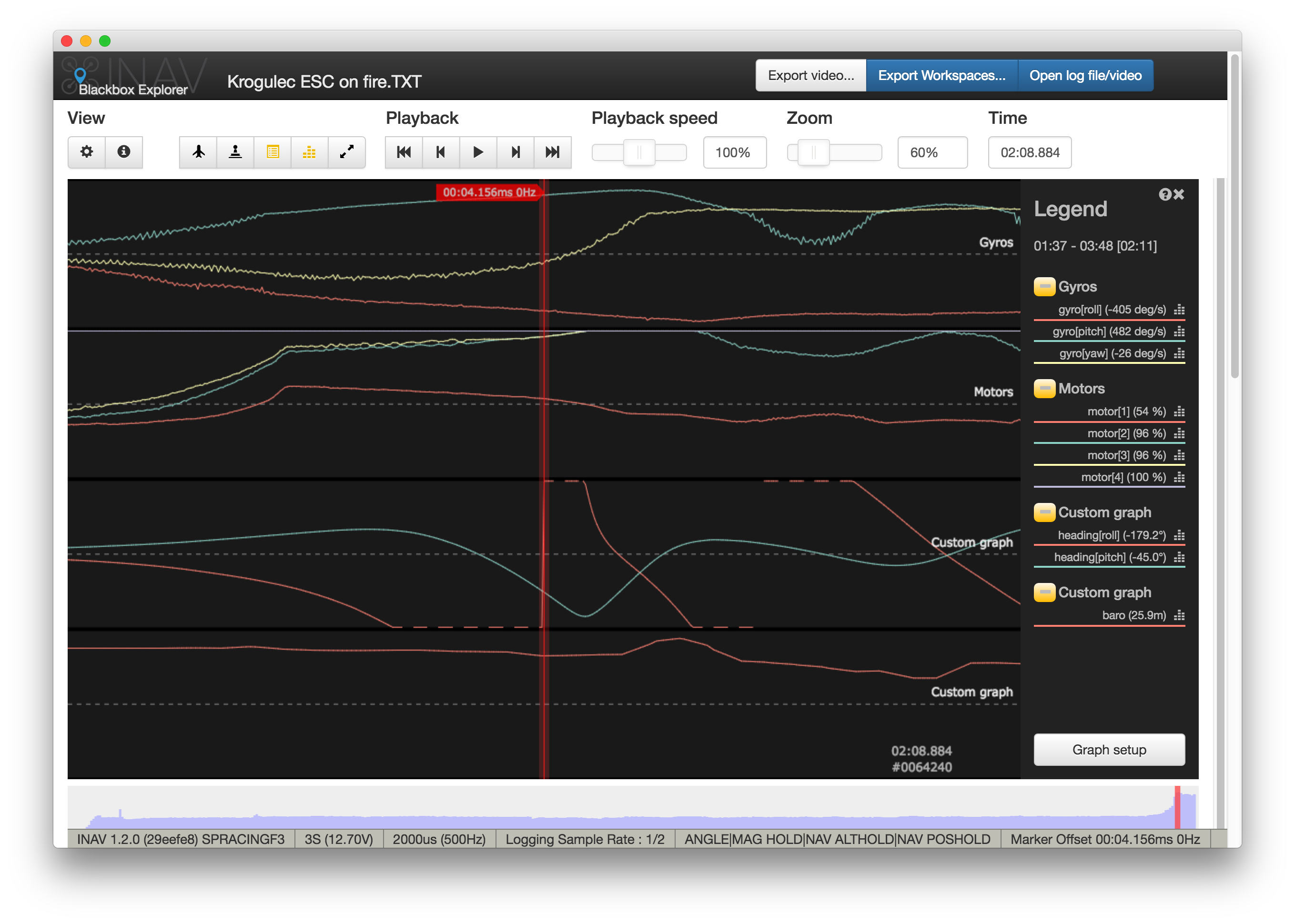Toggle the stick position overlay icon
The height and width of the screenshot is (924, 1295).
click(x=235, y=152)
